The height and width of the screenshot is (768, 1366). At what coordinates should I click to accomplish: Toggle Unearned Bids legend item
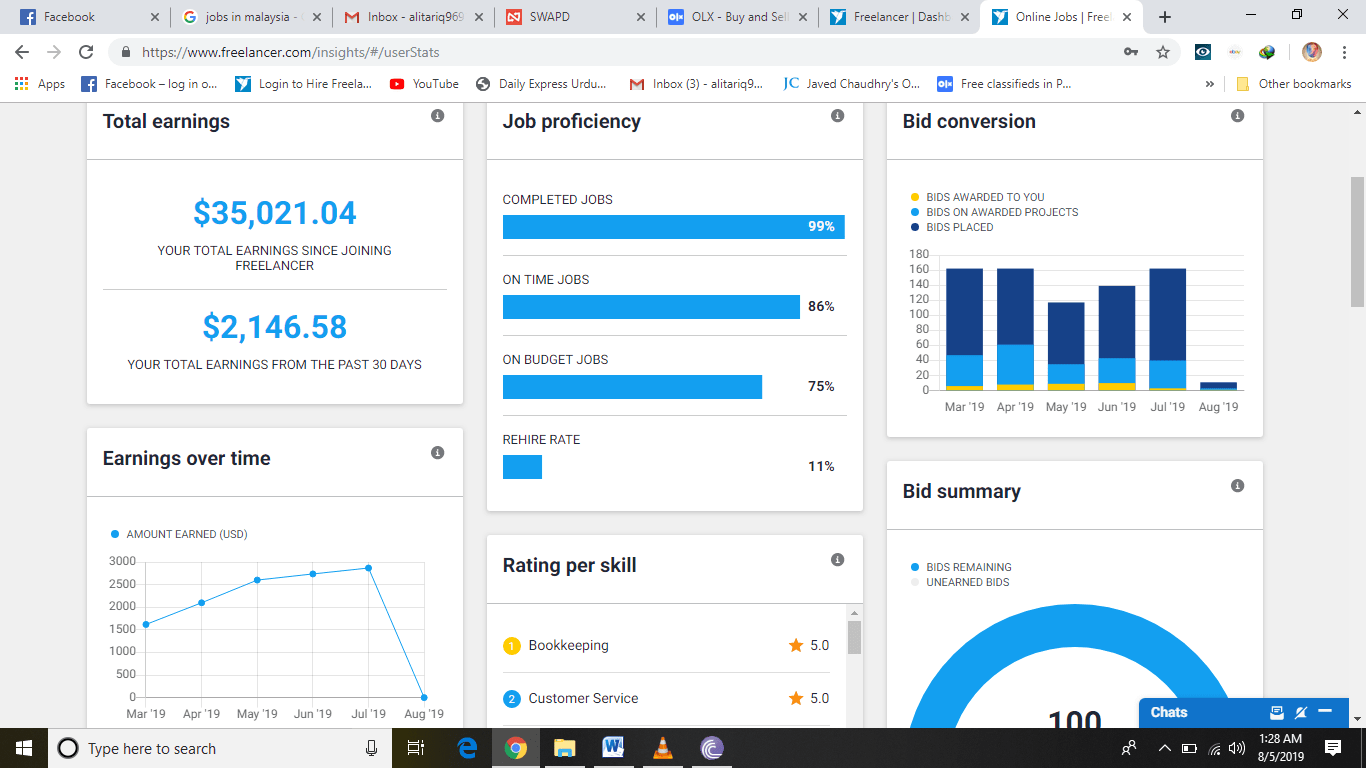tap(960, 582)
